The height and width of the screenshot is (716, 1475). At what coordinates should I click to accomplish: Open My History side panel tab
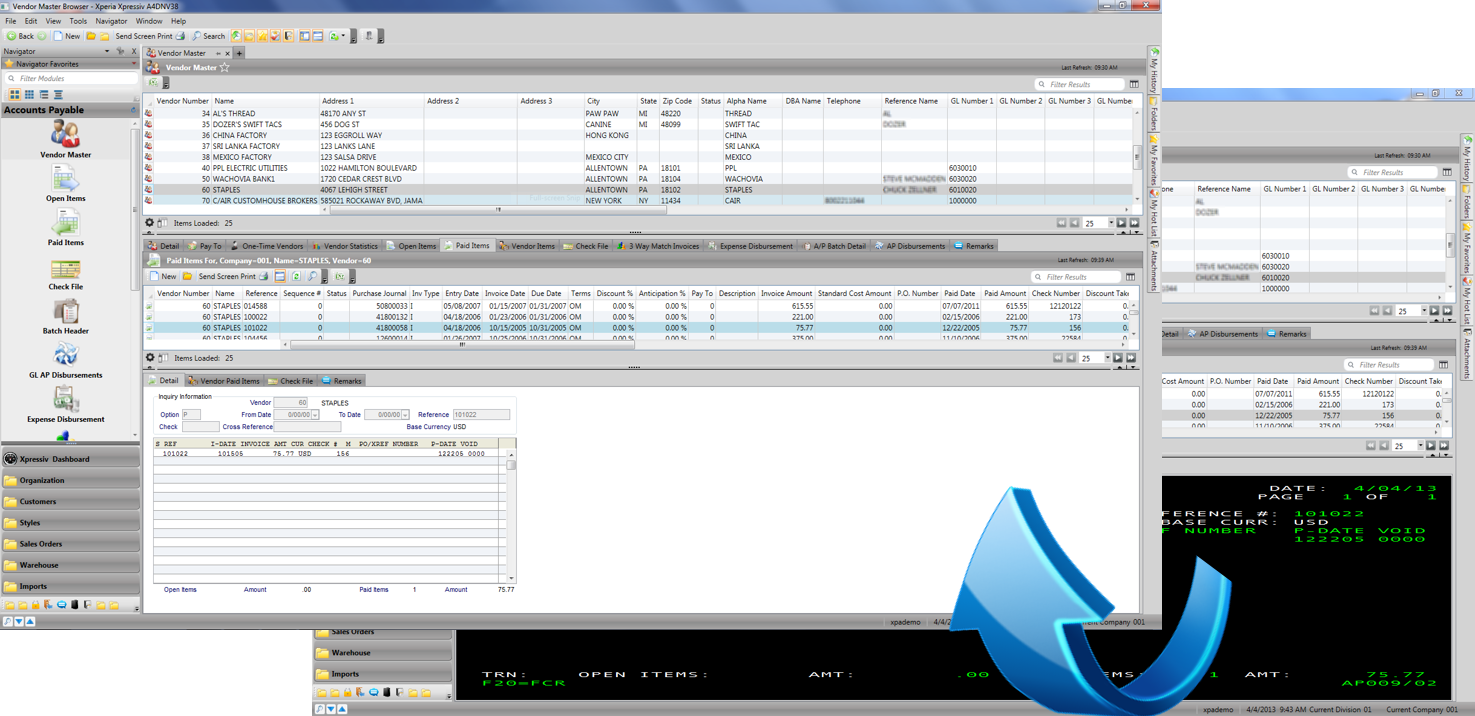(x=1154, y=72)
